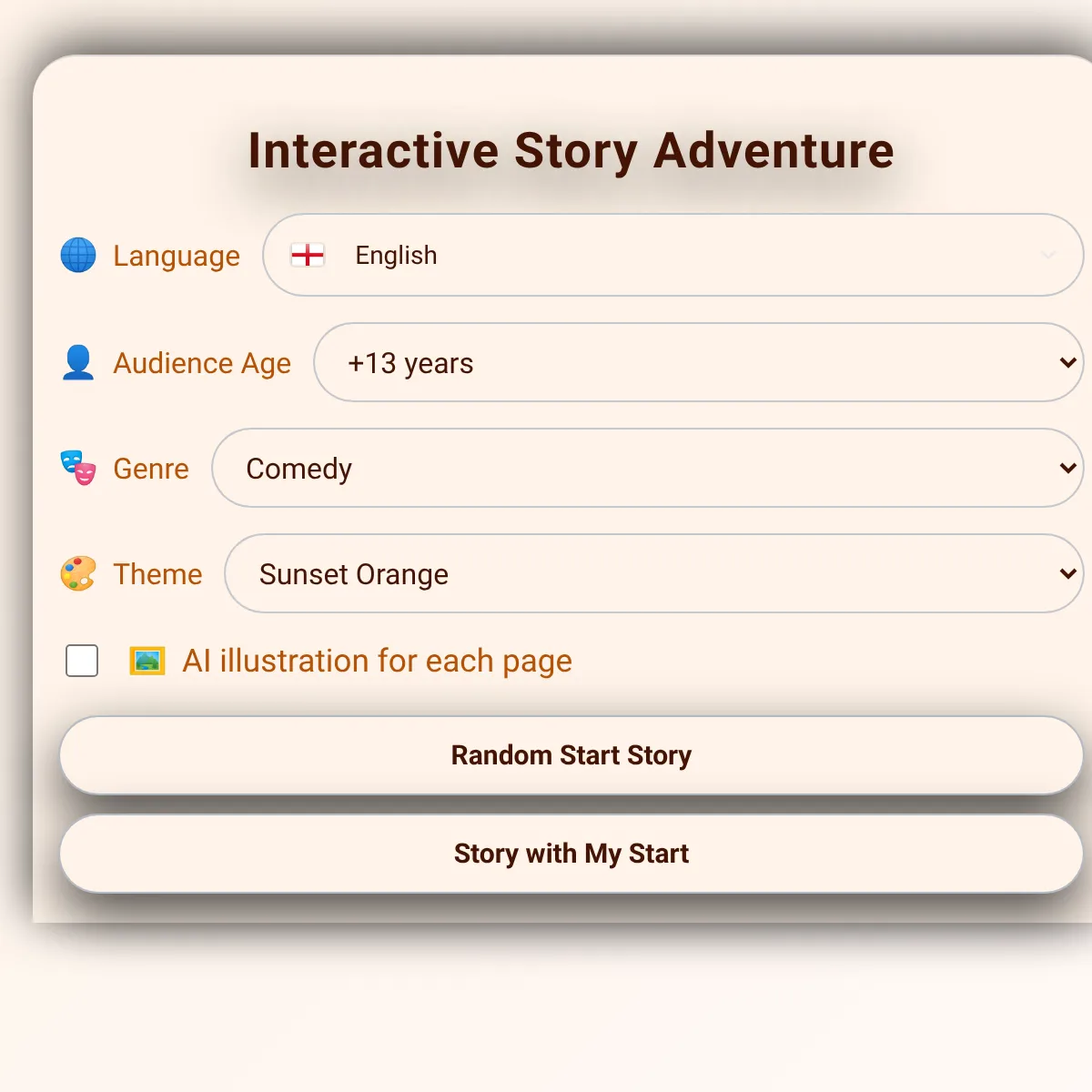Screen dimensions: 1092x1092
Task: Click the paint palette Theme icon
Action: coord(78,574)
